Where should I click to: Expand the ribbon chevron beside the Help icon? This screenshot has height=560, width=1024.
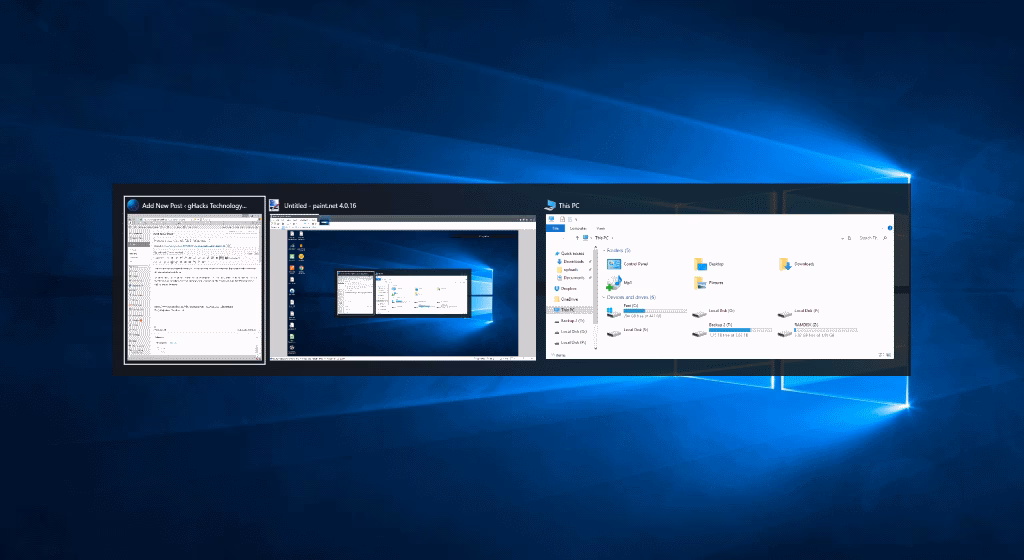click(x=882, y=228)
